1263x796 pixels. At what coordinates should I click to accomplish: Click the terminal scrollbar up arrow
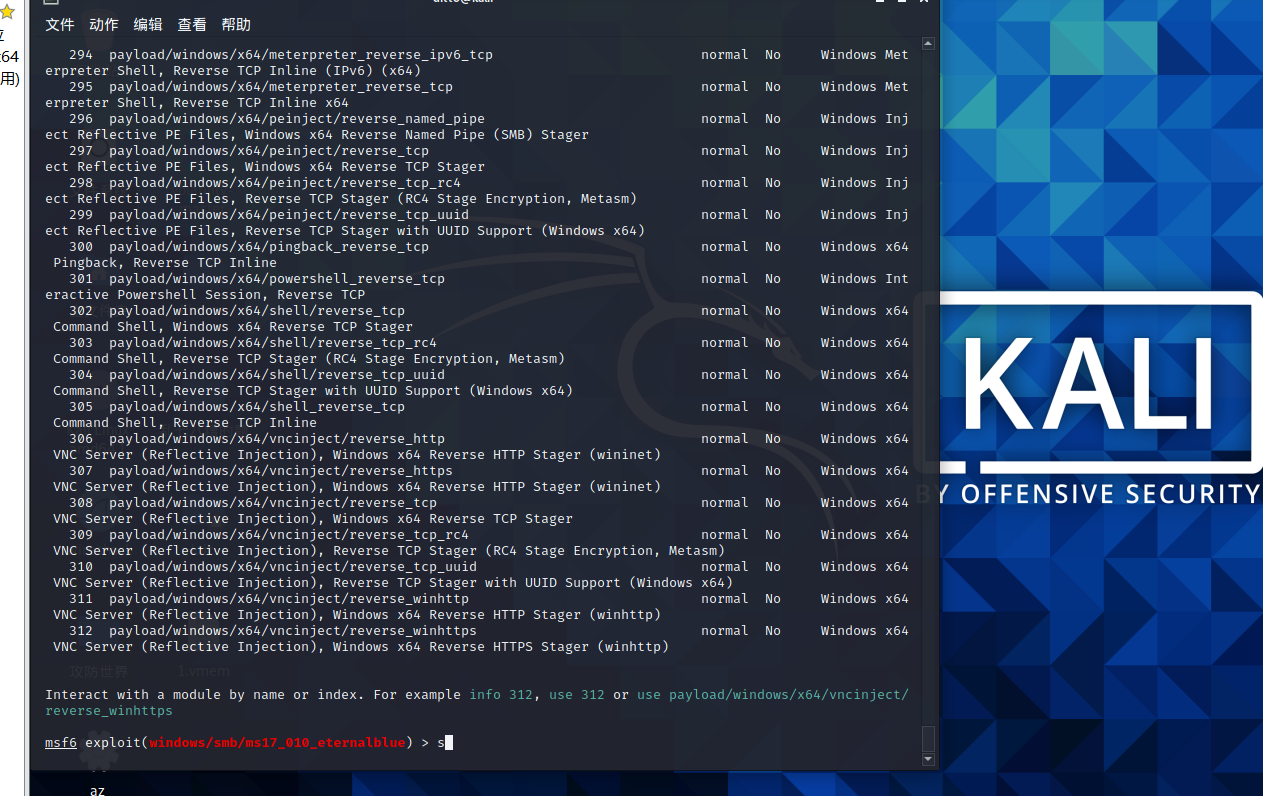coord(928,44)
